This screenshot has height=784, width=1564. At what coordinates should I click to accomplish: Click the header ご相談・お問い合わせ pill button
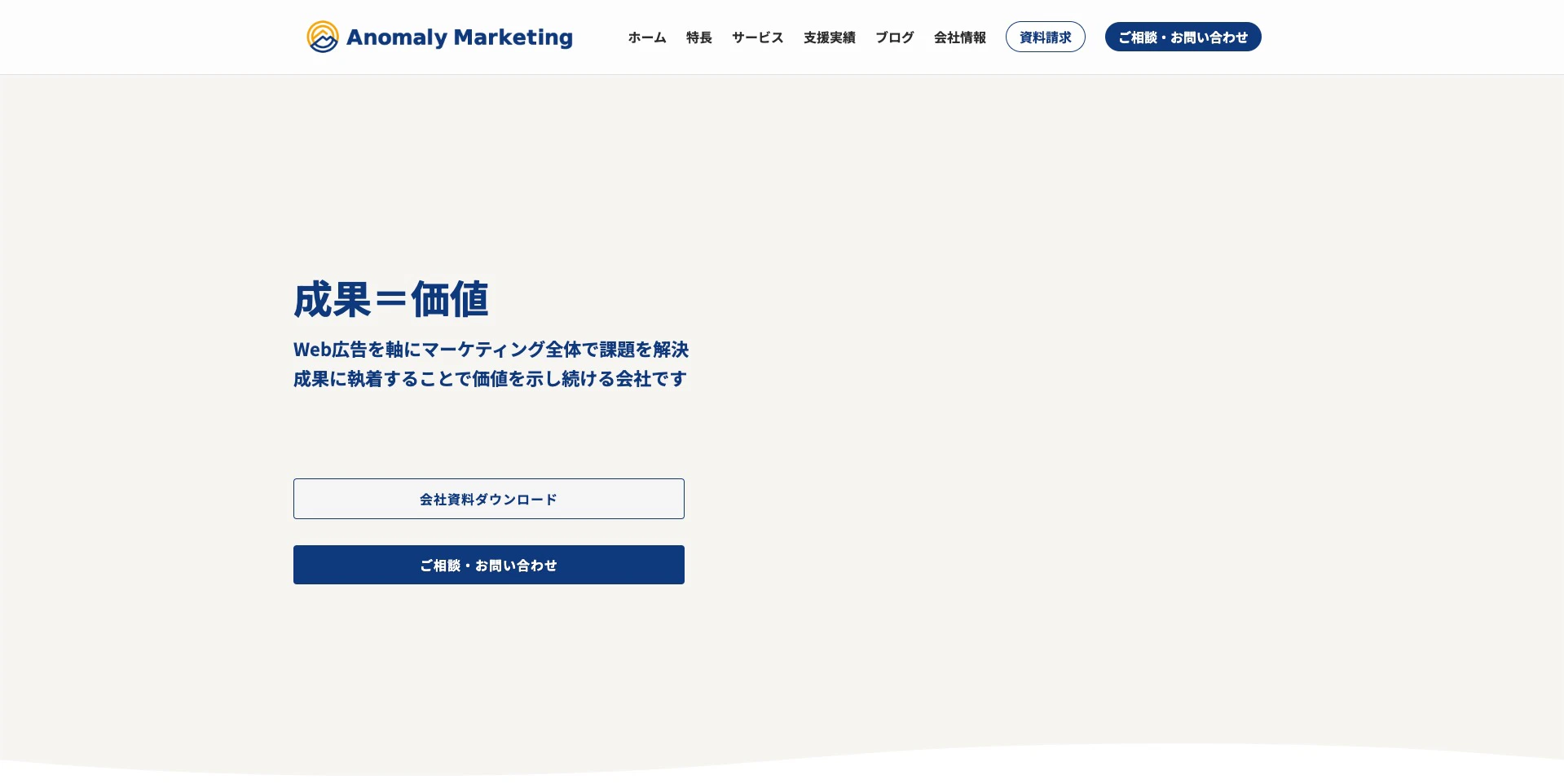(x=1183, y=37)
